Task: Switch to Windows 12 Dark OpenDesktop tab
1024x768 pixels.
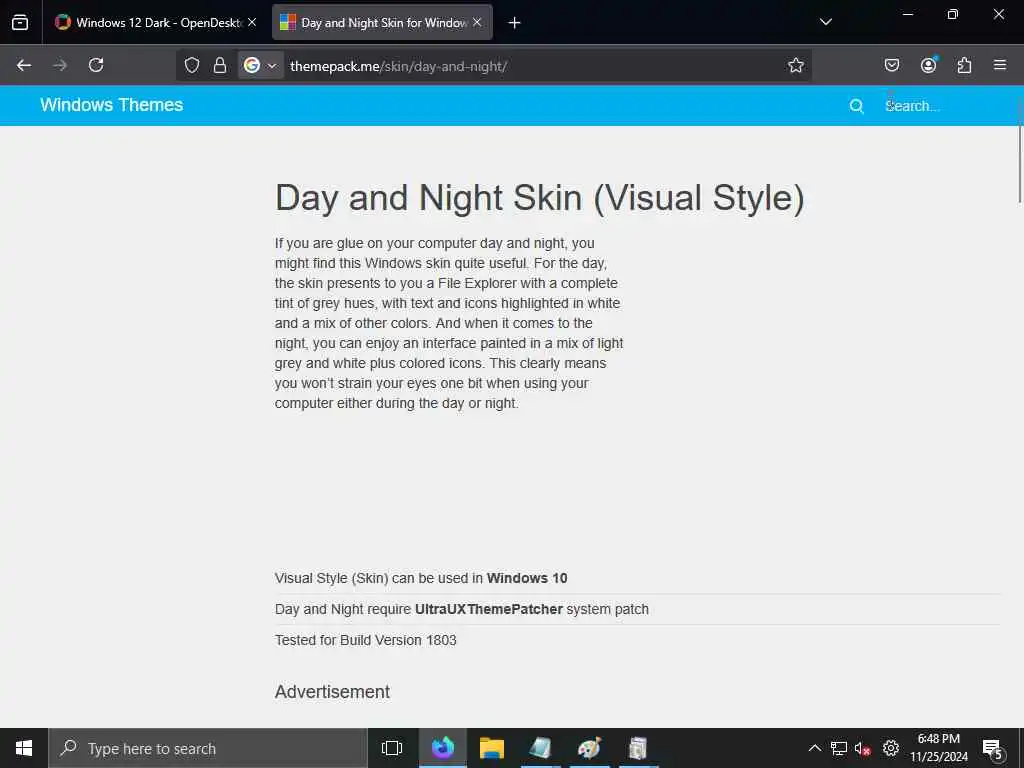Action: 155,22
